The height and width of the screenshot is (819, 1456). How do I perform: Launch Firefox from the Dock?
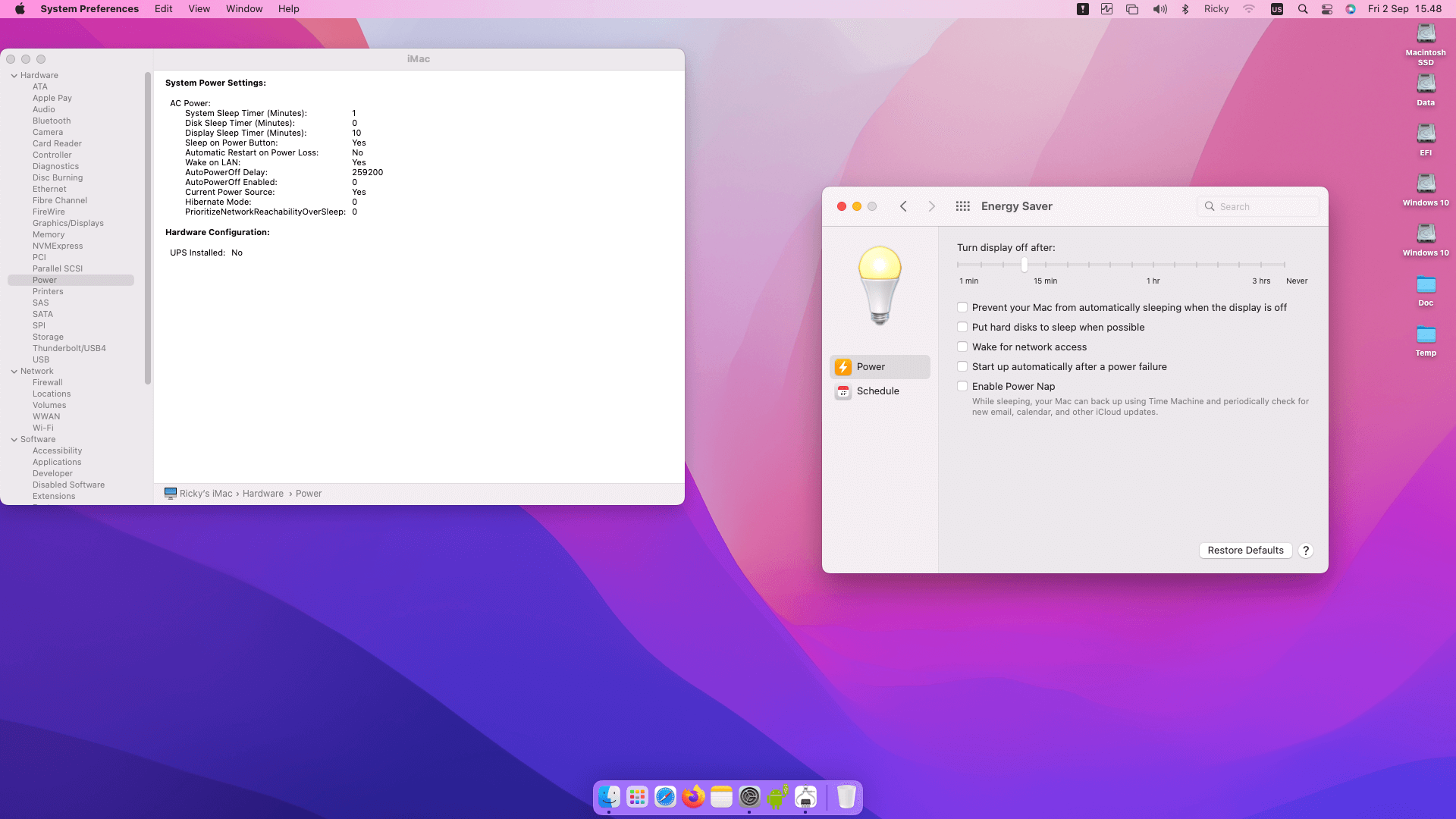(x=693, y=797)
